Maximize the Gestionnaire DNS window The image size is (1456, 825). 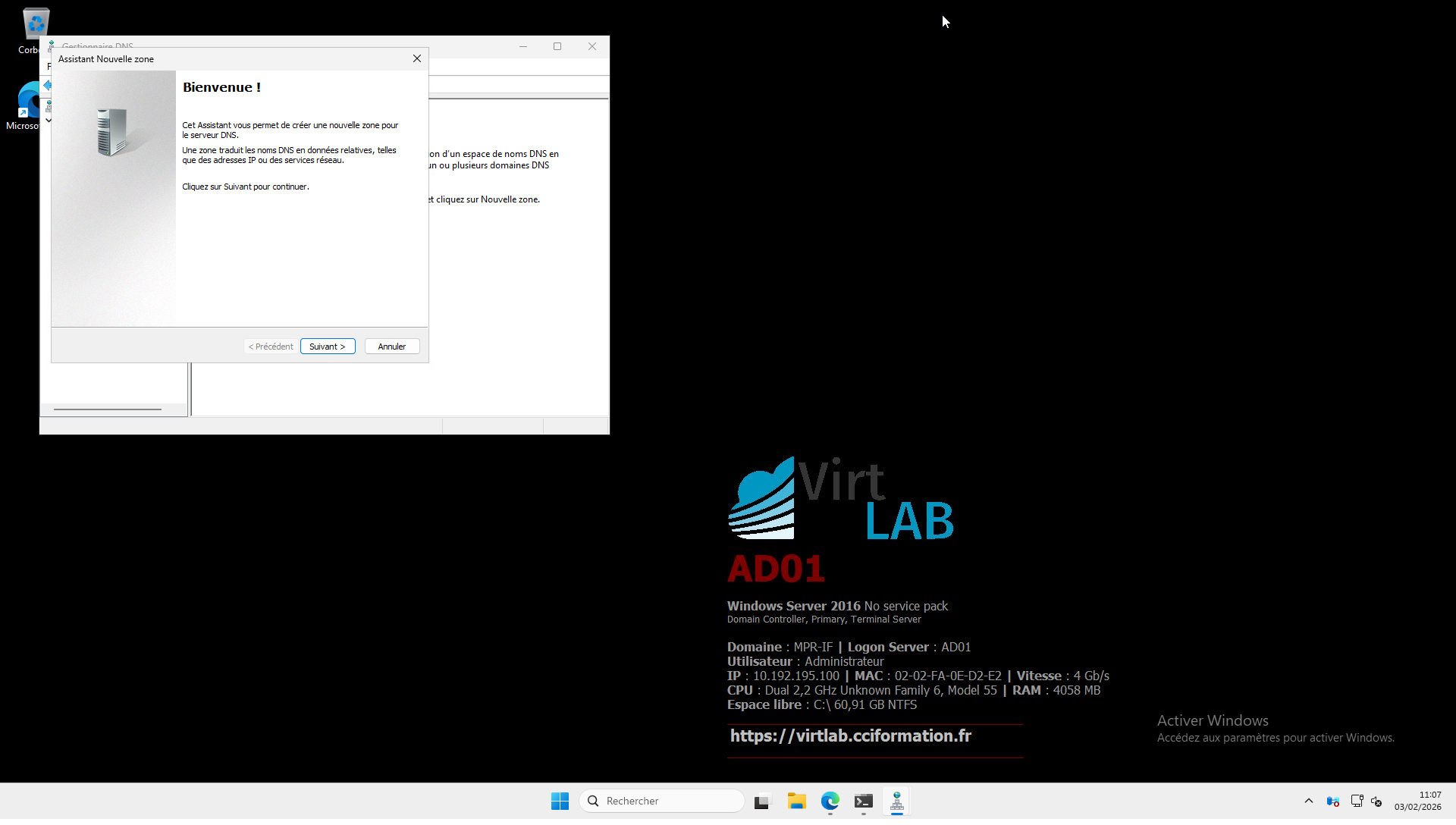[557, 46]
